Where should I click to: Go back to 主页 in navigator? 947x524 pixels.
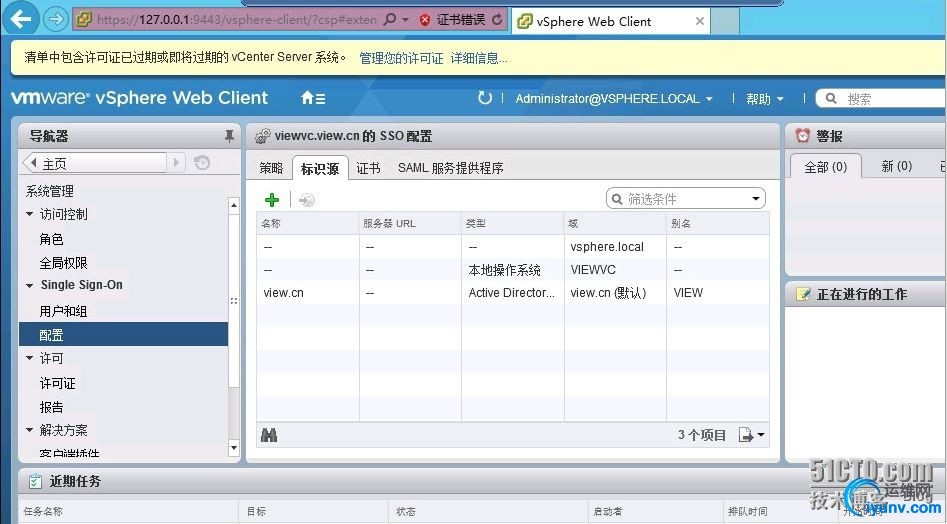pyautogui.click(x=94, y=163)
